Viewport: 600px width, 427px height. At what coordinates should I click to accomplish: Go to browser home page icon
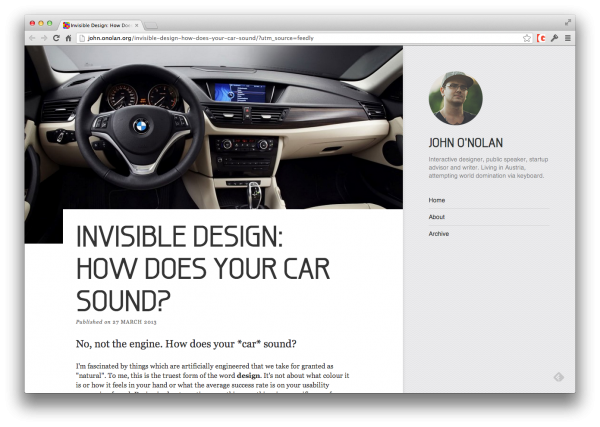coord(68,38)
